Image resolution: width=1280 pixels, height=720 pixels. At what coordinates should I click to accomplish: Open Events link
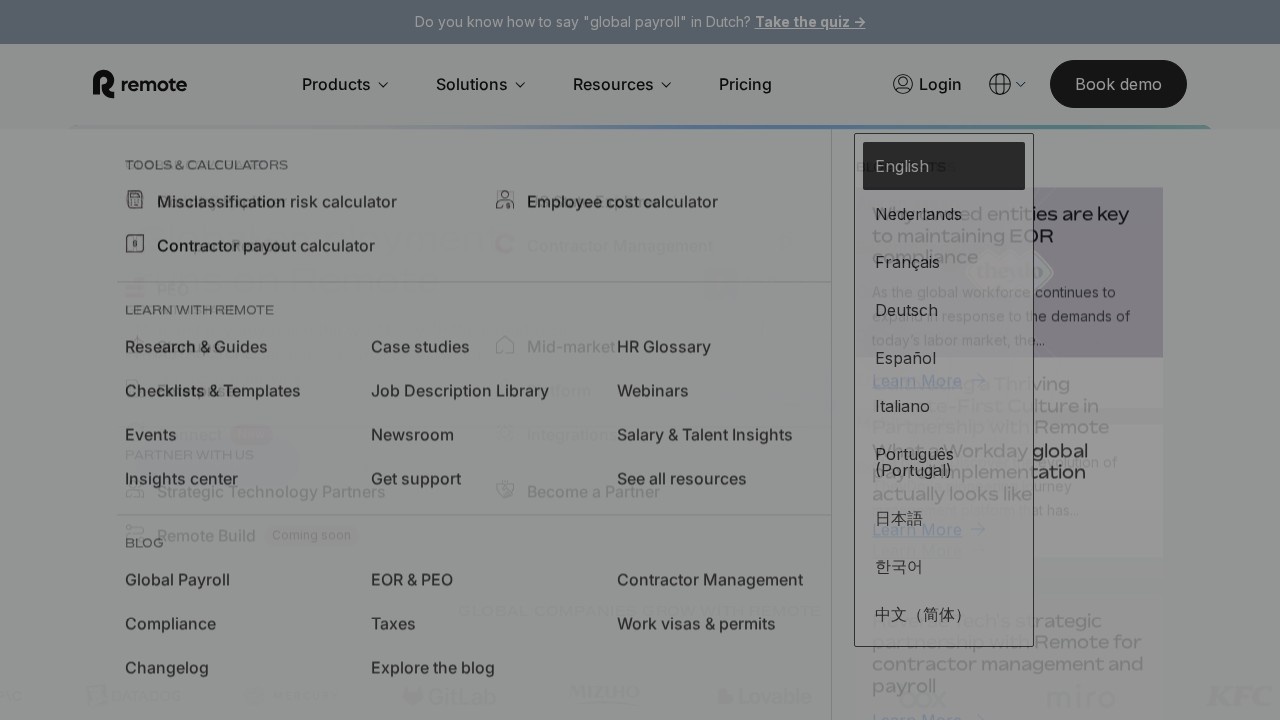tap(151, 434)
